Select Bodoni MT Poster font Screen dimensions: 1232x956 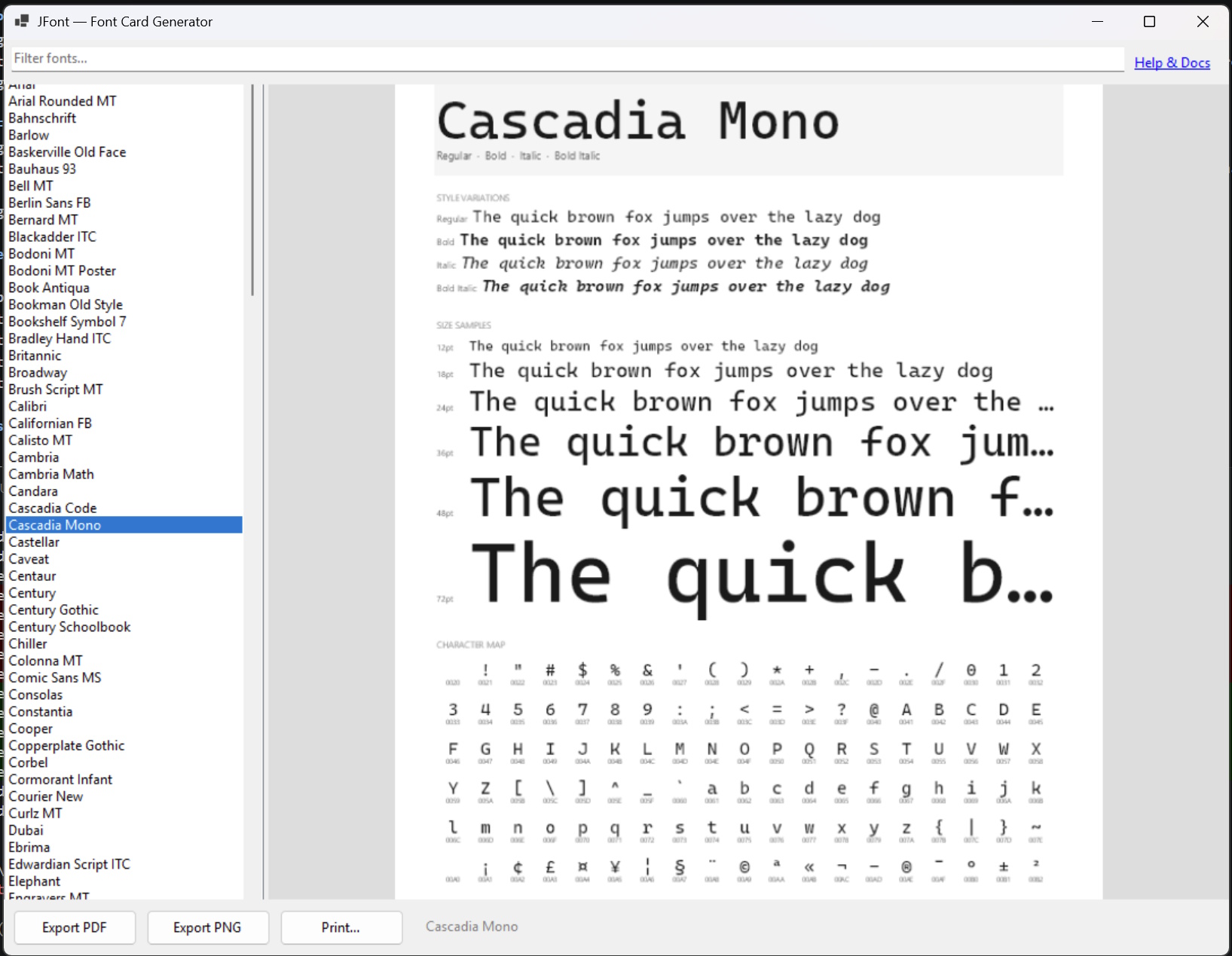pyautogui.click(x=124, y=270)
